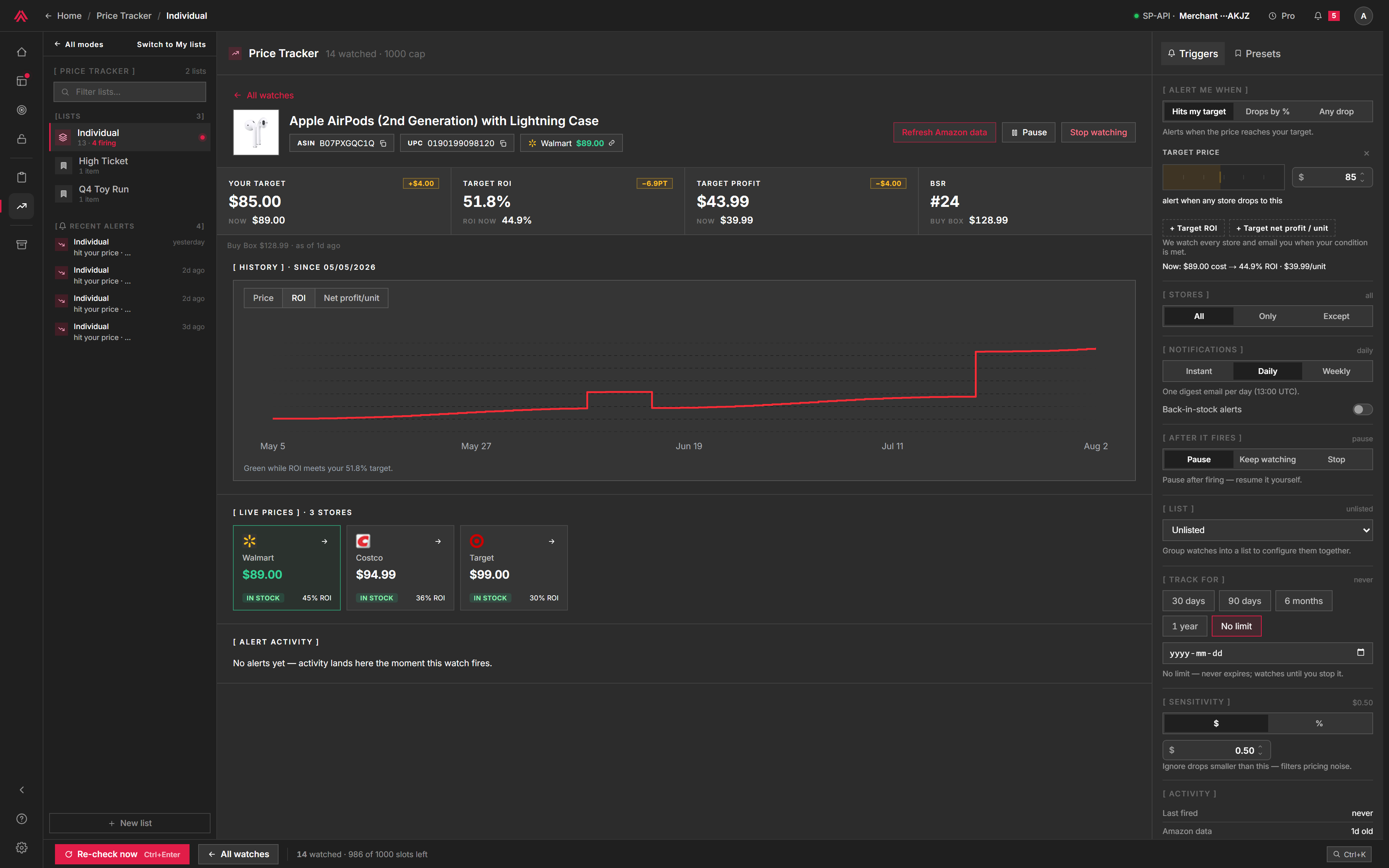
Task: Open the Ctrl+K search button
Action: tap(1349, 854)
